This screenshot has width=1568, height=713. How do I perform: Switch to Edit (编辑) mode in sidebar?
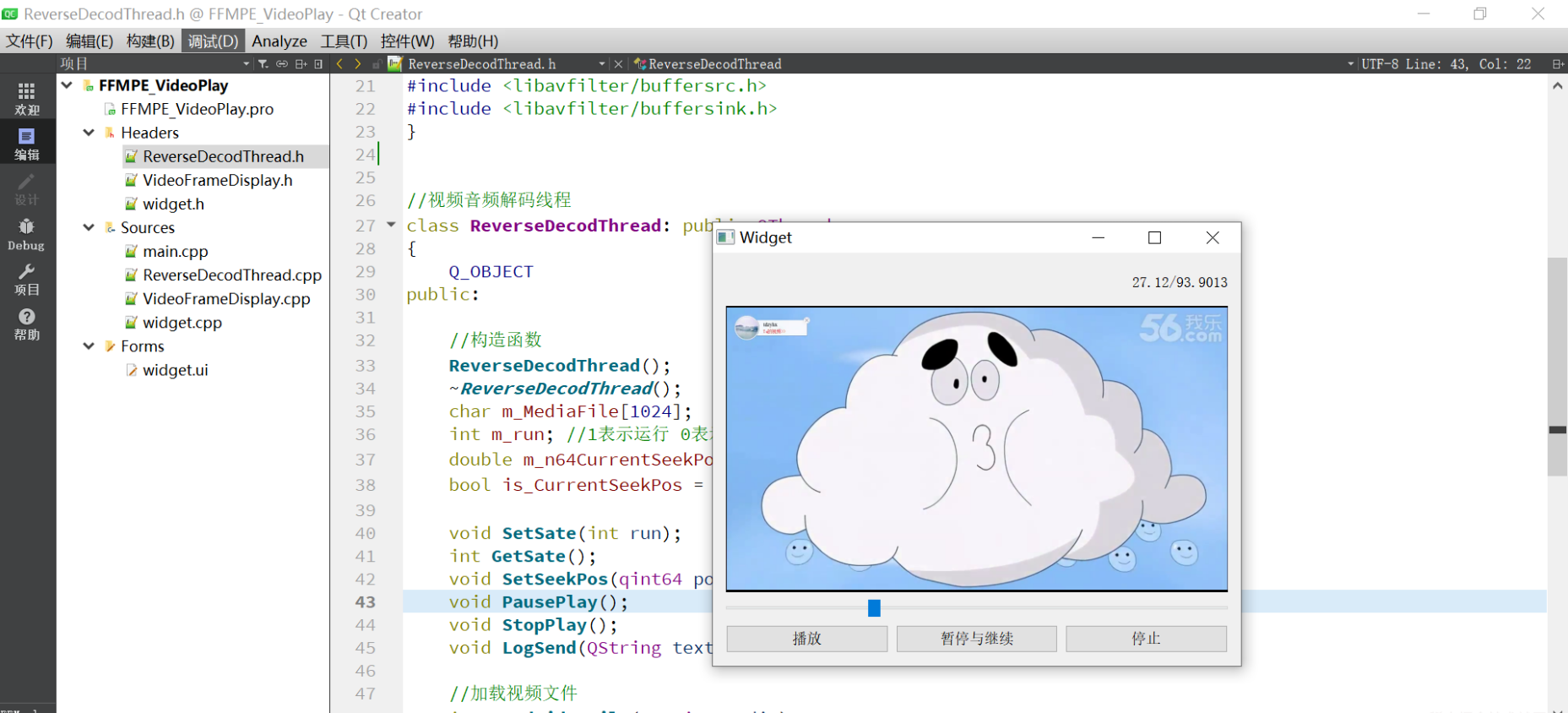[27, 144]
